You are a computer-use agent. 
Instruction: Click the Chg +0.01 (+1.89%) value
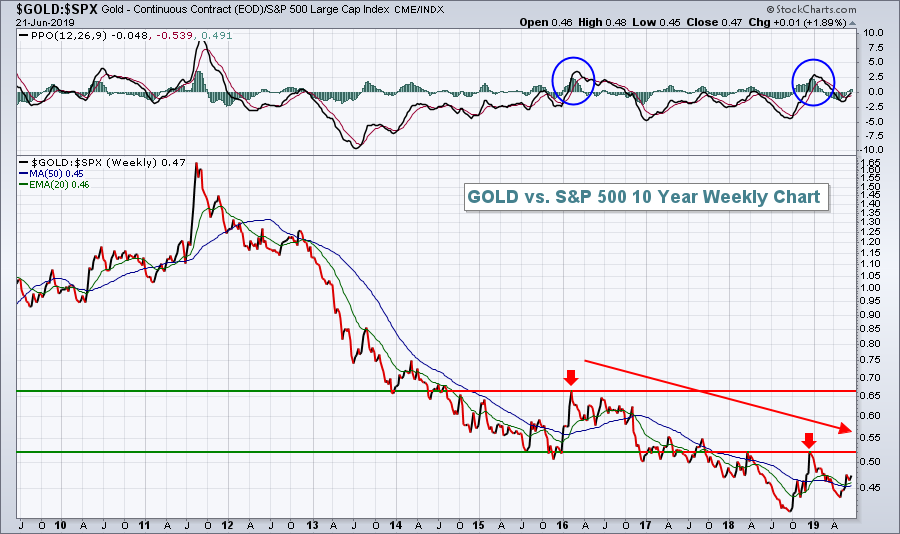click(798, 22)
